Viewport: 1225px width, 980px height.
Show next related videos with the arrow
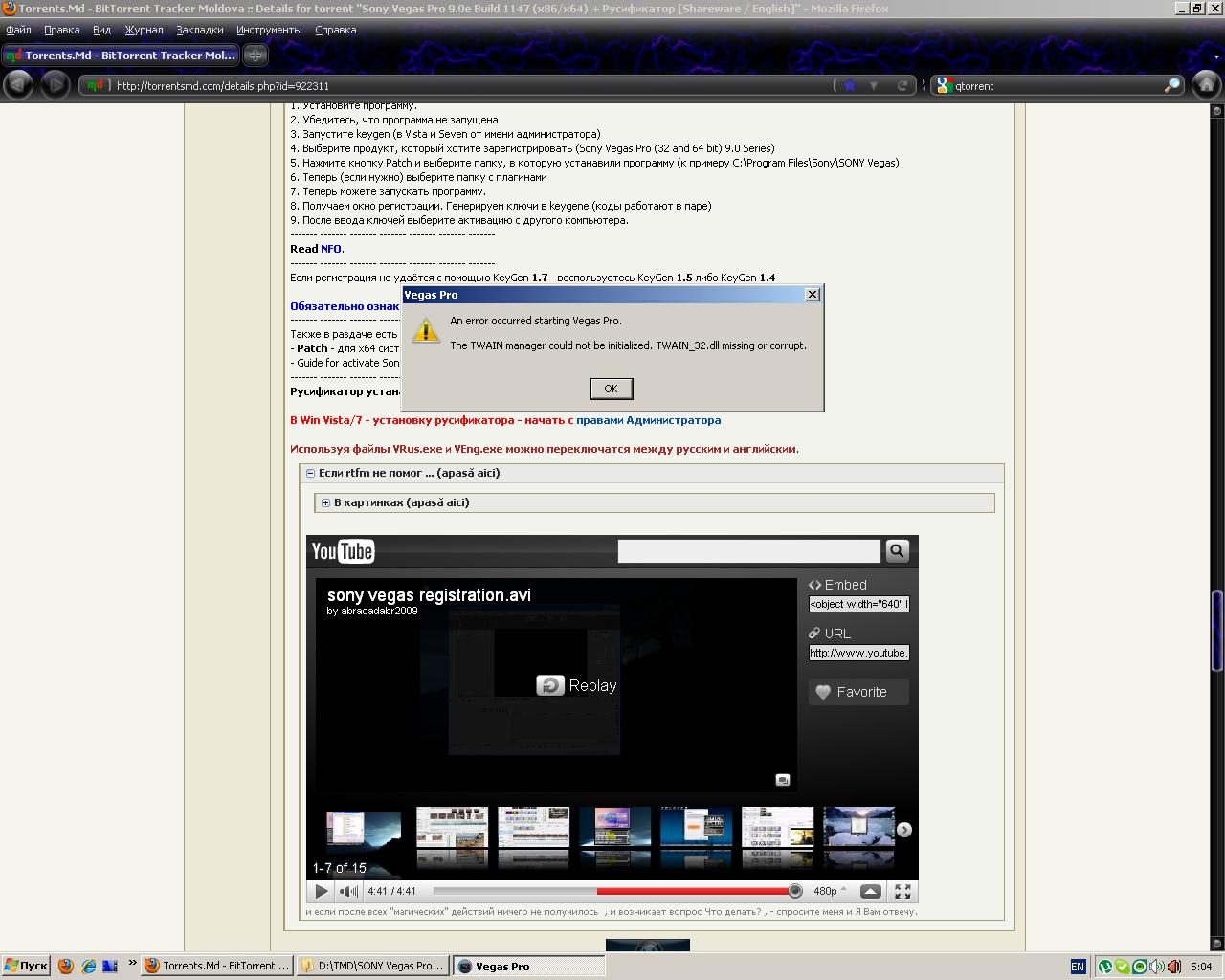(x=903, y=830)
